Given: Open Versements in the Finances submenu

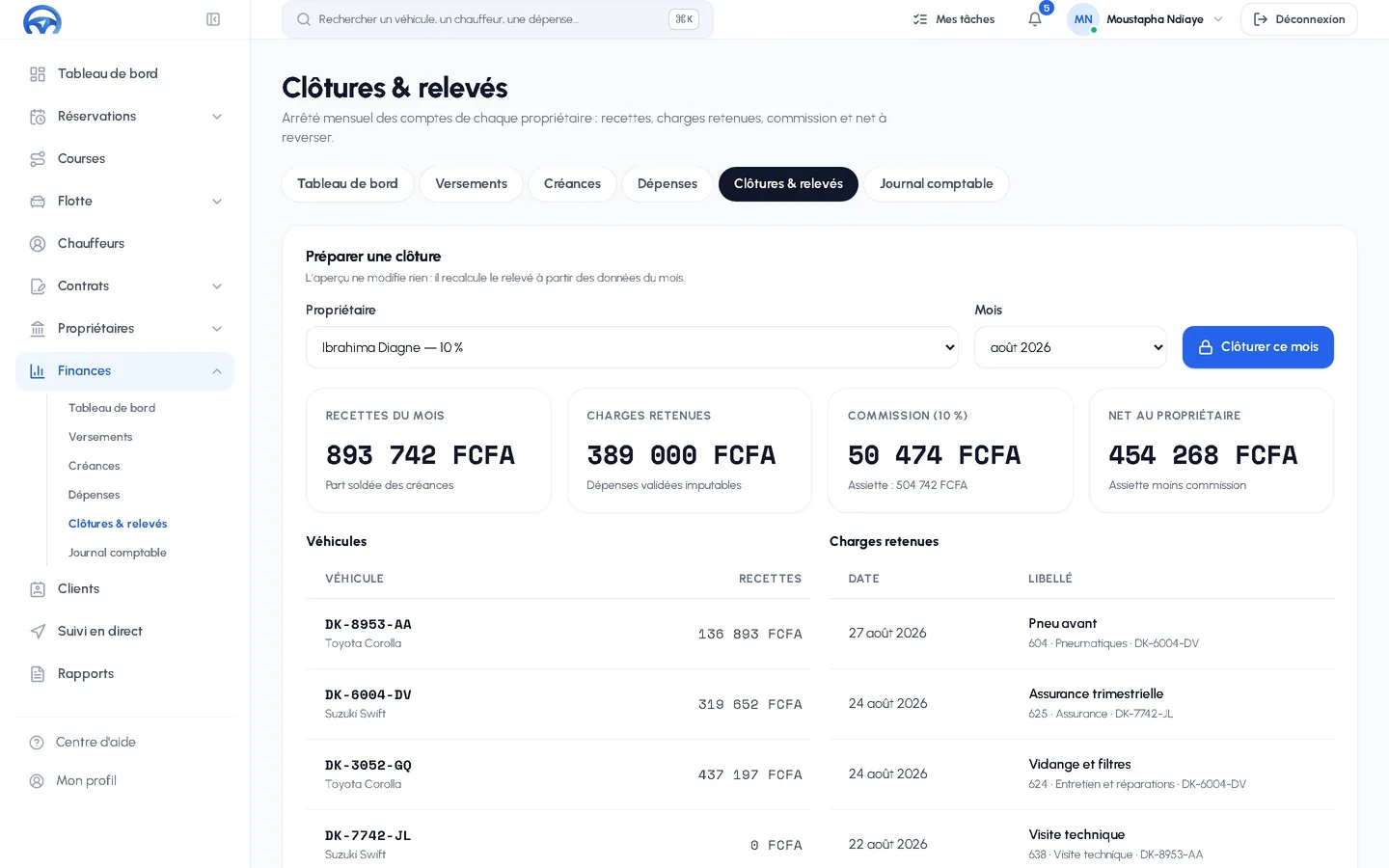Looking at the screenshot, I should (x=100, y=437).
